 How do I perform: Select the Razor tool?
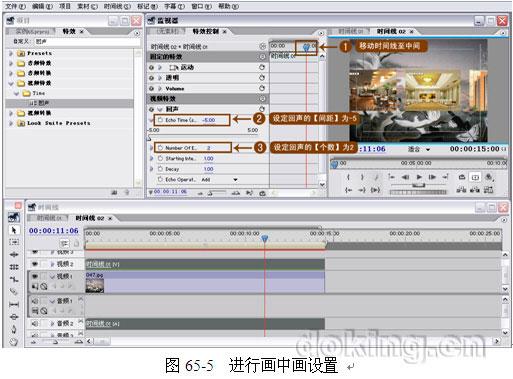[14, 292]
